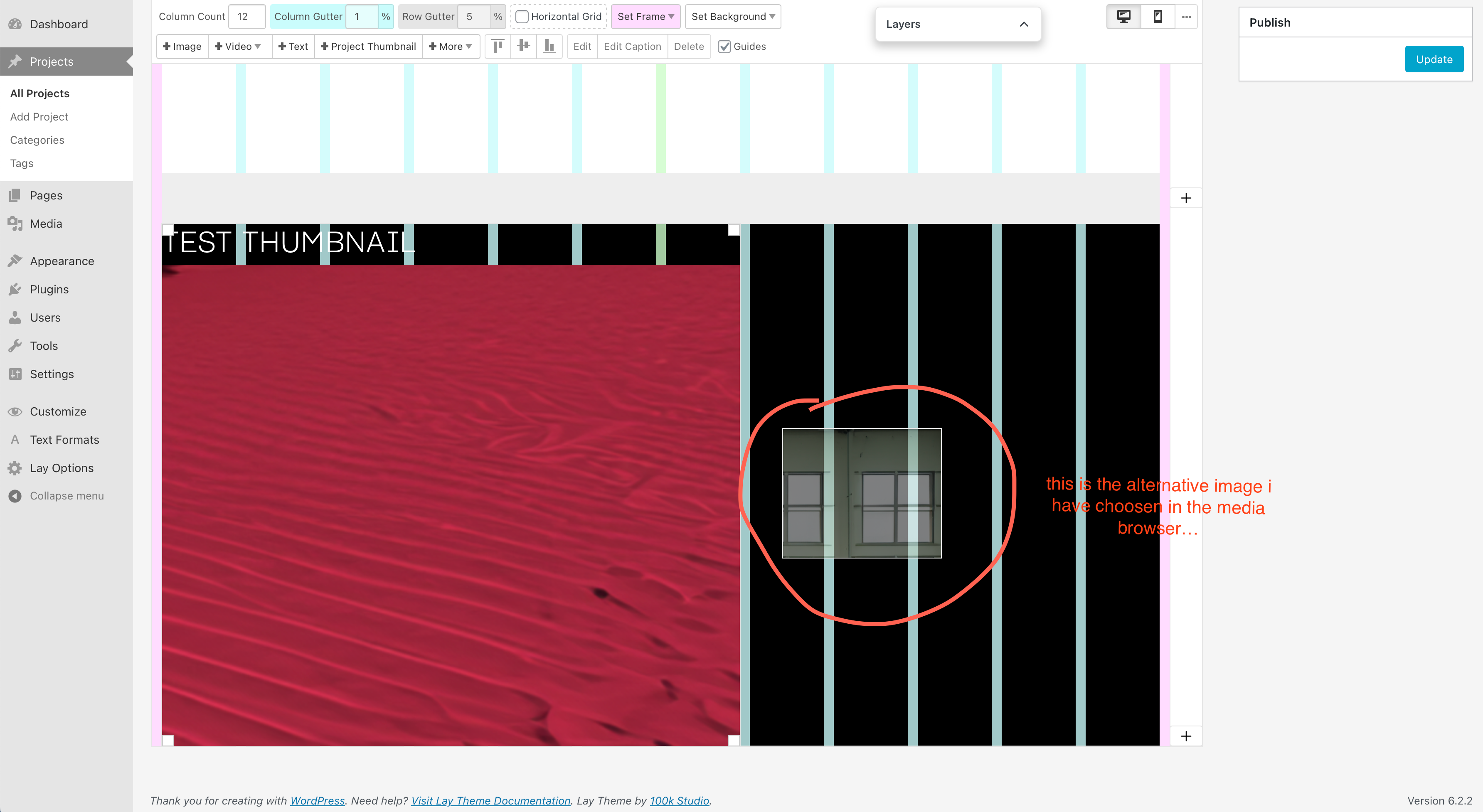Open the three-dots options icon
This screenshot has width=1483, height=812.
point(1186,17)
